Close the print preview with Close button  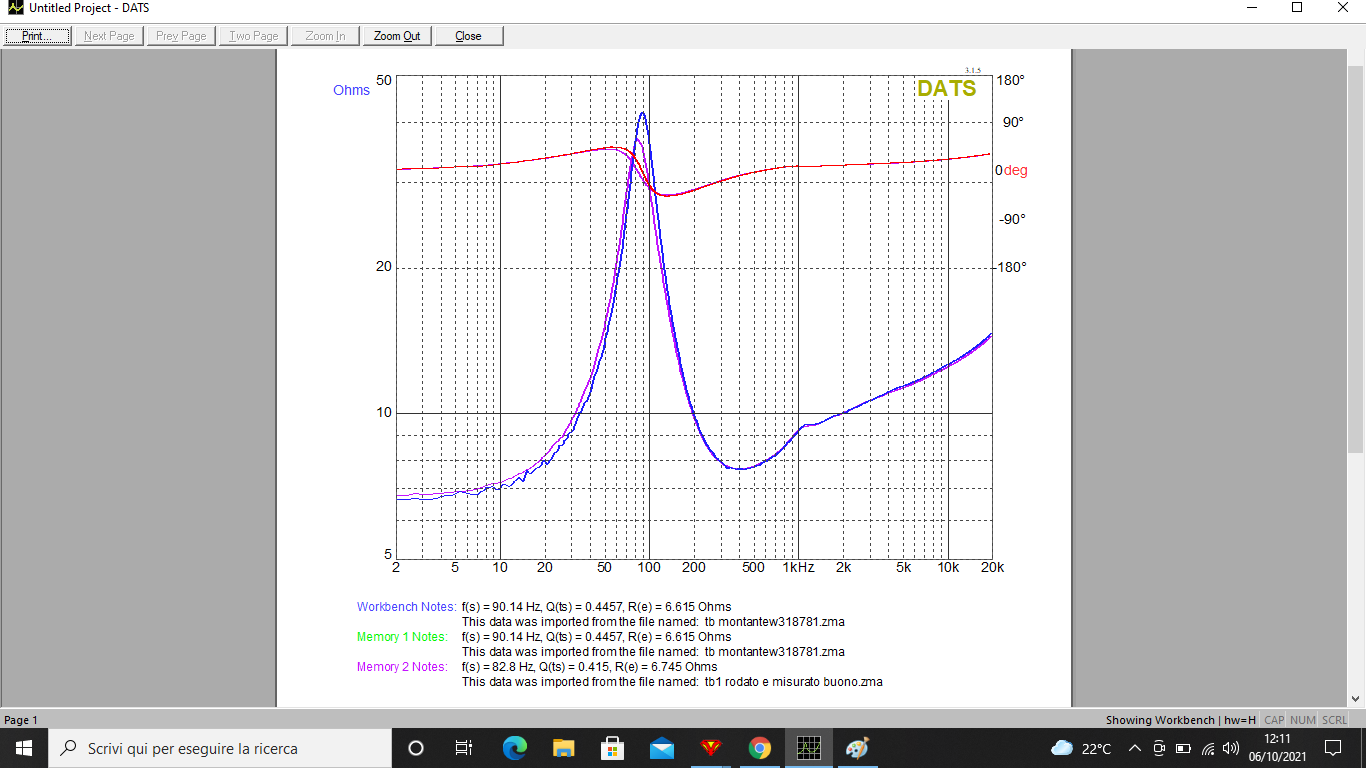pyautogui.click(x=468, y=36)
